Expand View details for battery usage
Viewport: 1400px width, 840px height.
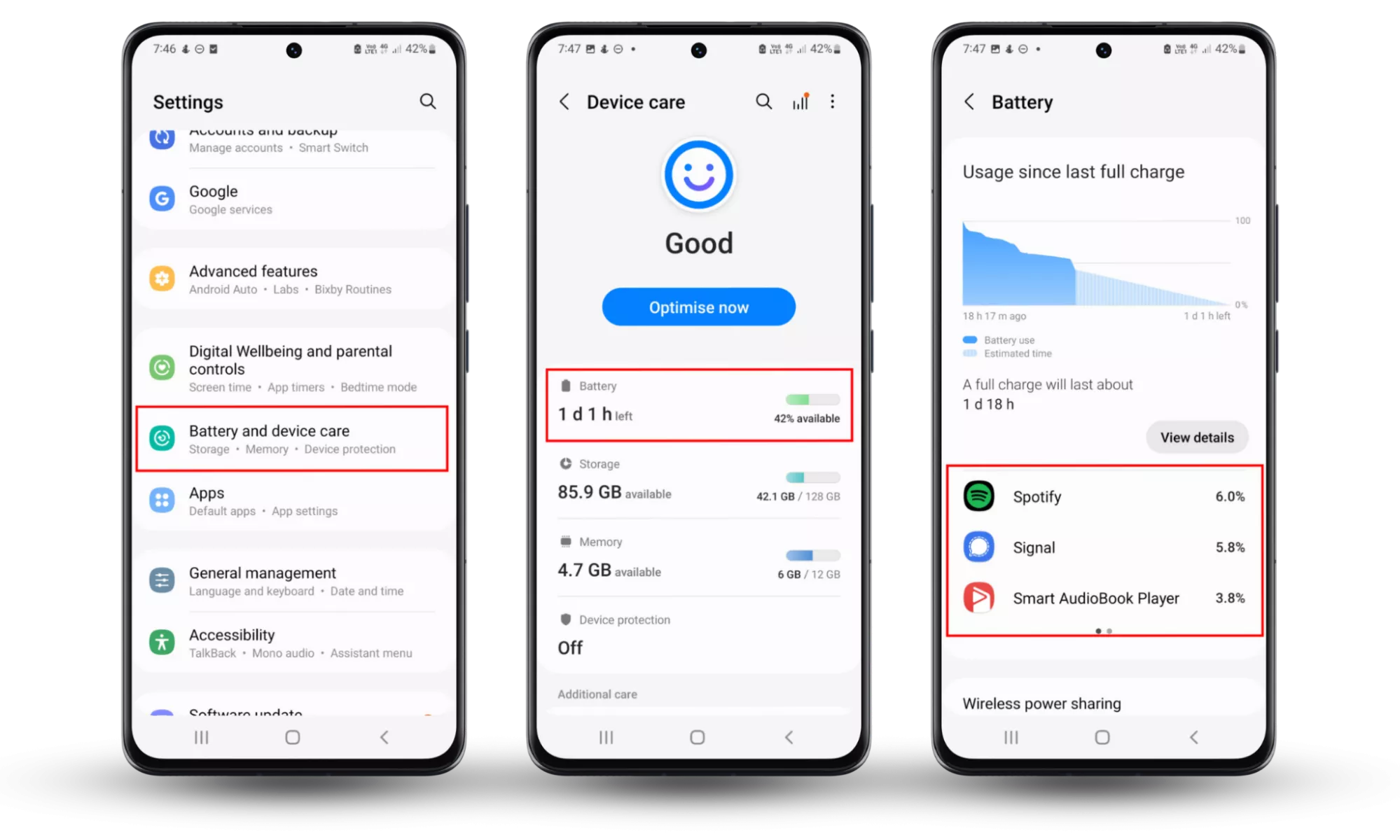(1196, 437)
